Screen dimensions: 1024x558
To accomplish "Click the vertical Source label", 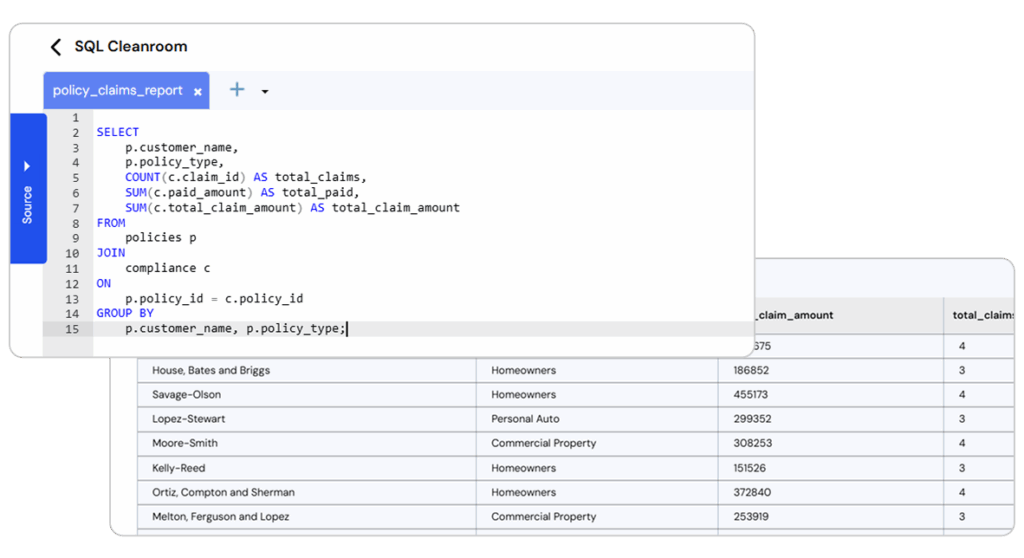I will click(x=27, y=205).
